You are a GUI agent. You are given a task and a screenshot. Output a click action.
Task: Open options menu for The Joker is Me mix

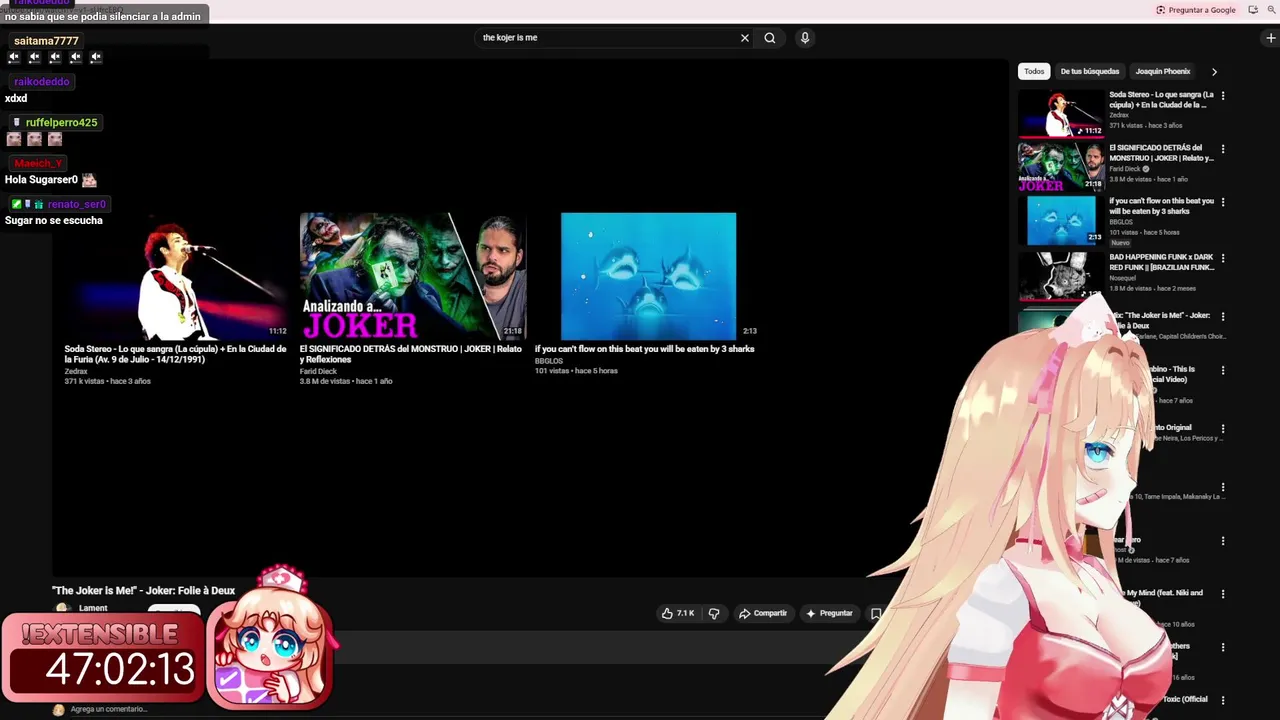pos(1222,316)
